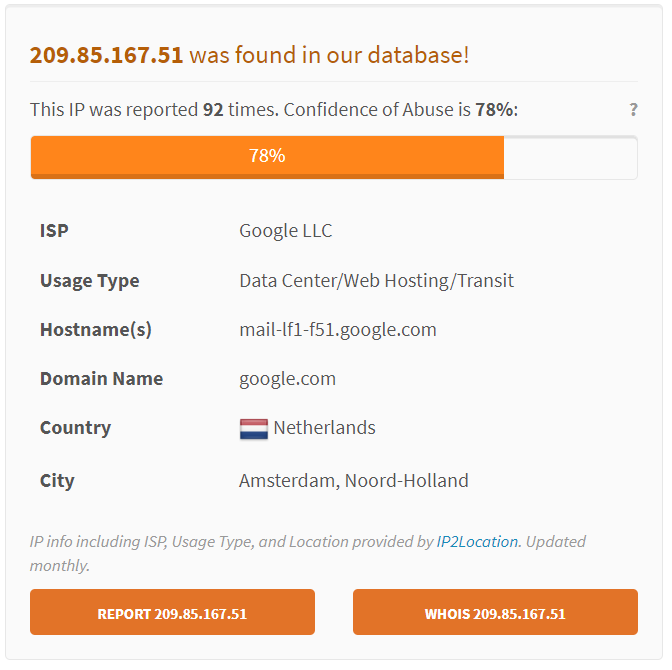Click the Hostname(s) row label
The height and width of the screenshot is (670, 672).
[96, 330]
